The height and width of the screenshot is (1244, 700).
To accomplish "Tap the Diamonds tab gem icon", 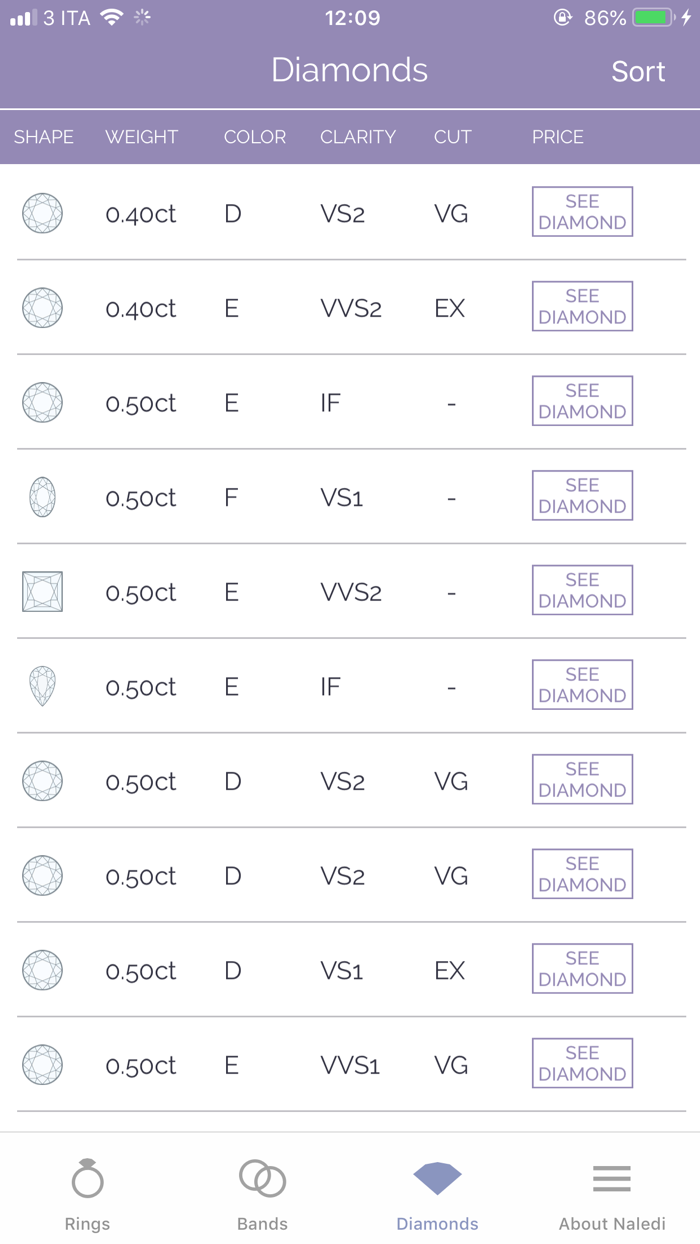I will (437, 1179).
